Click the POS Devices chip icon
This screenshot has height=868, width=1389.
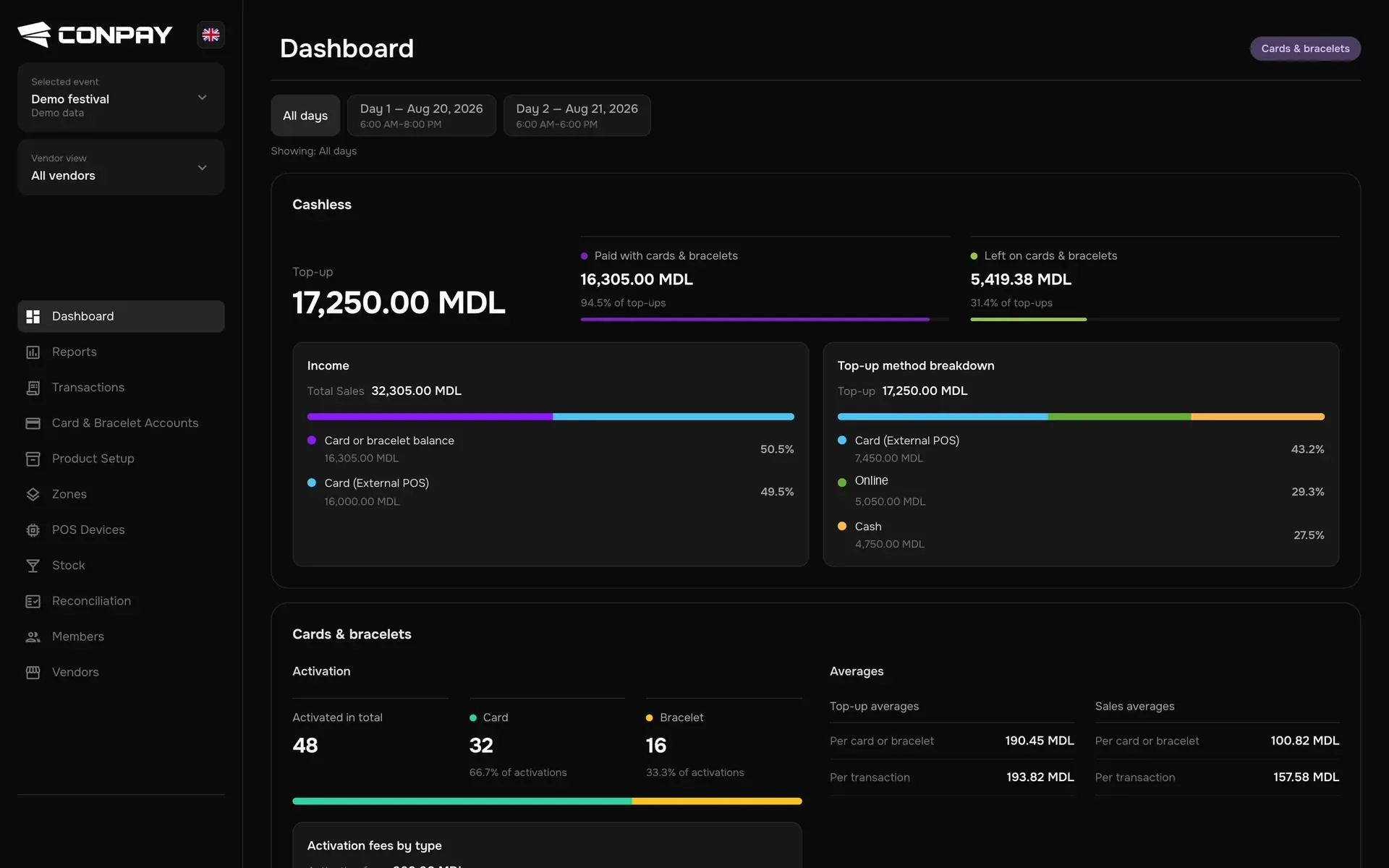(x=33, y=530)
